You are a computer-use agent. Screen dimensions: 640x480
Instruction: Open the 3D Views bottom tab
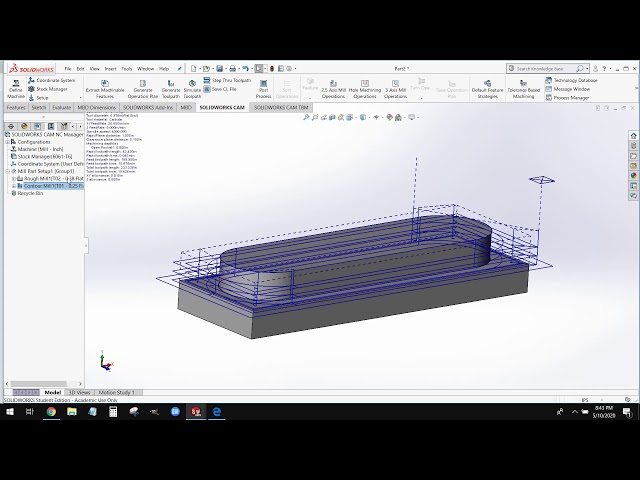[x=79, y=392]
